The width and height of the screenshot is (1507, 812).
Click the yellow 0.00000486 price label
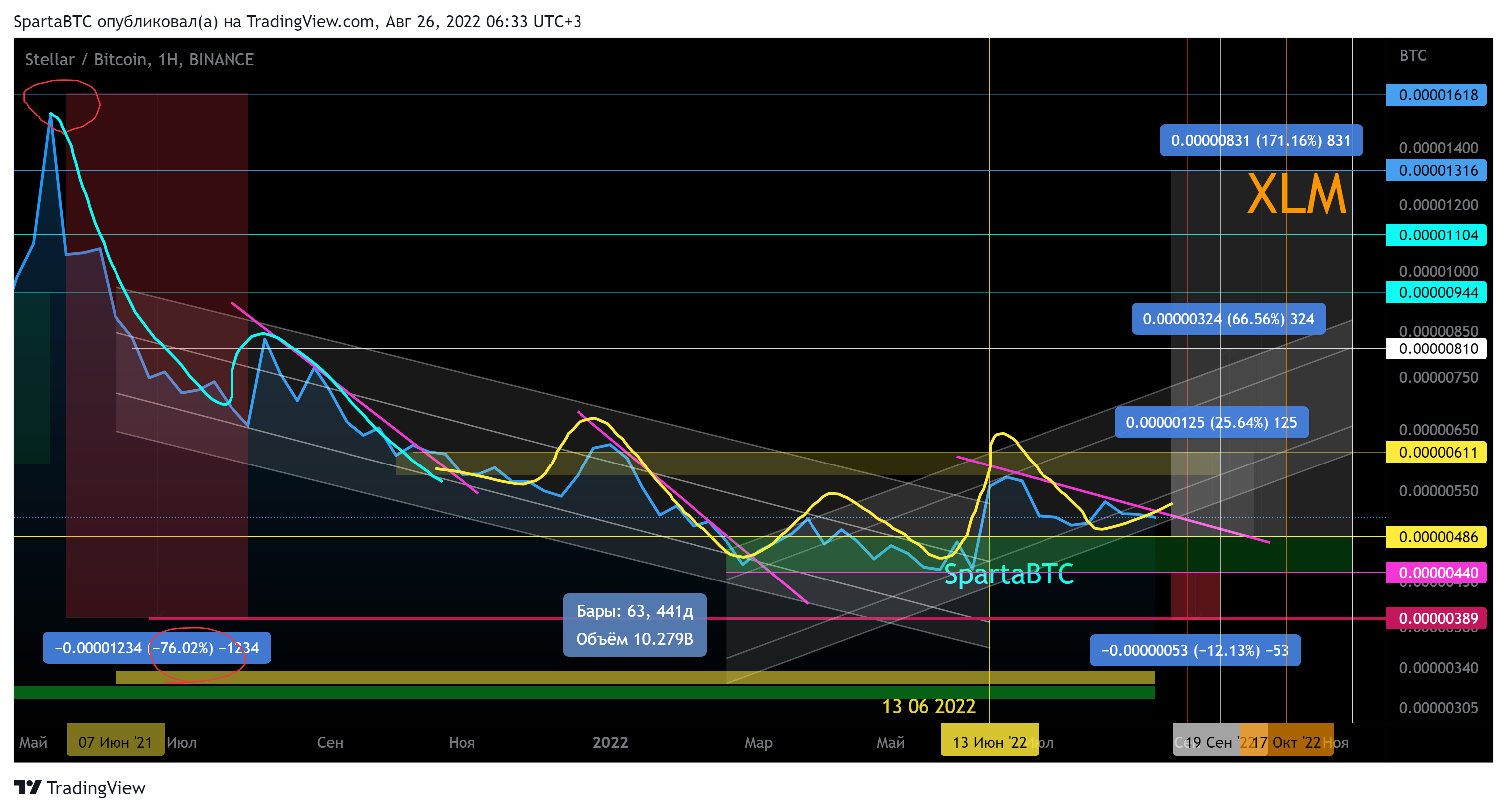click(1436, 537)
